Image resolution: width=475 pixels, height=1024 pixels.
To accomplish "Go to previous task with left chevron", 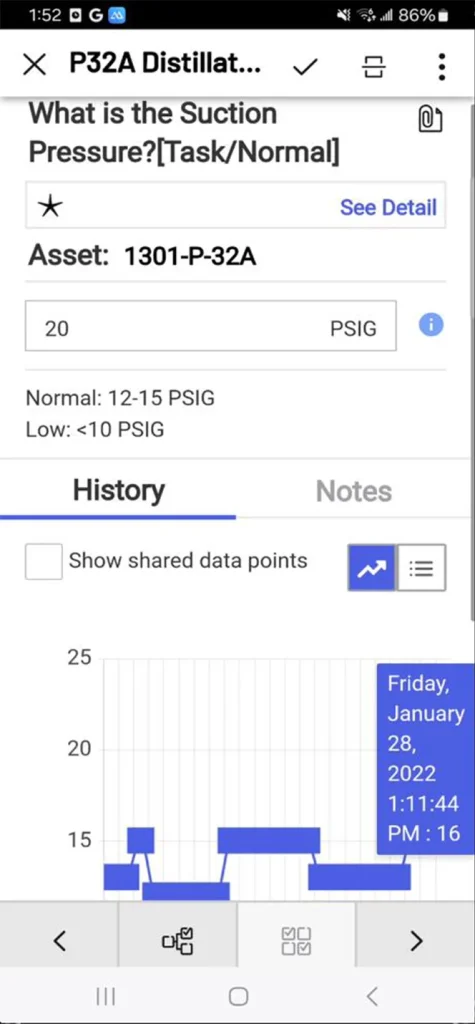I will 59,940.
